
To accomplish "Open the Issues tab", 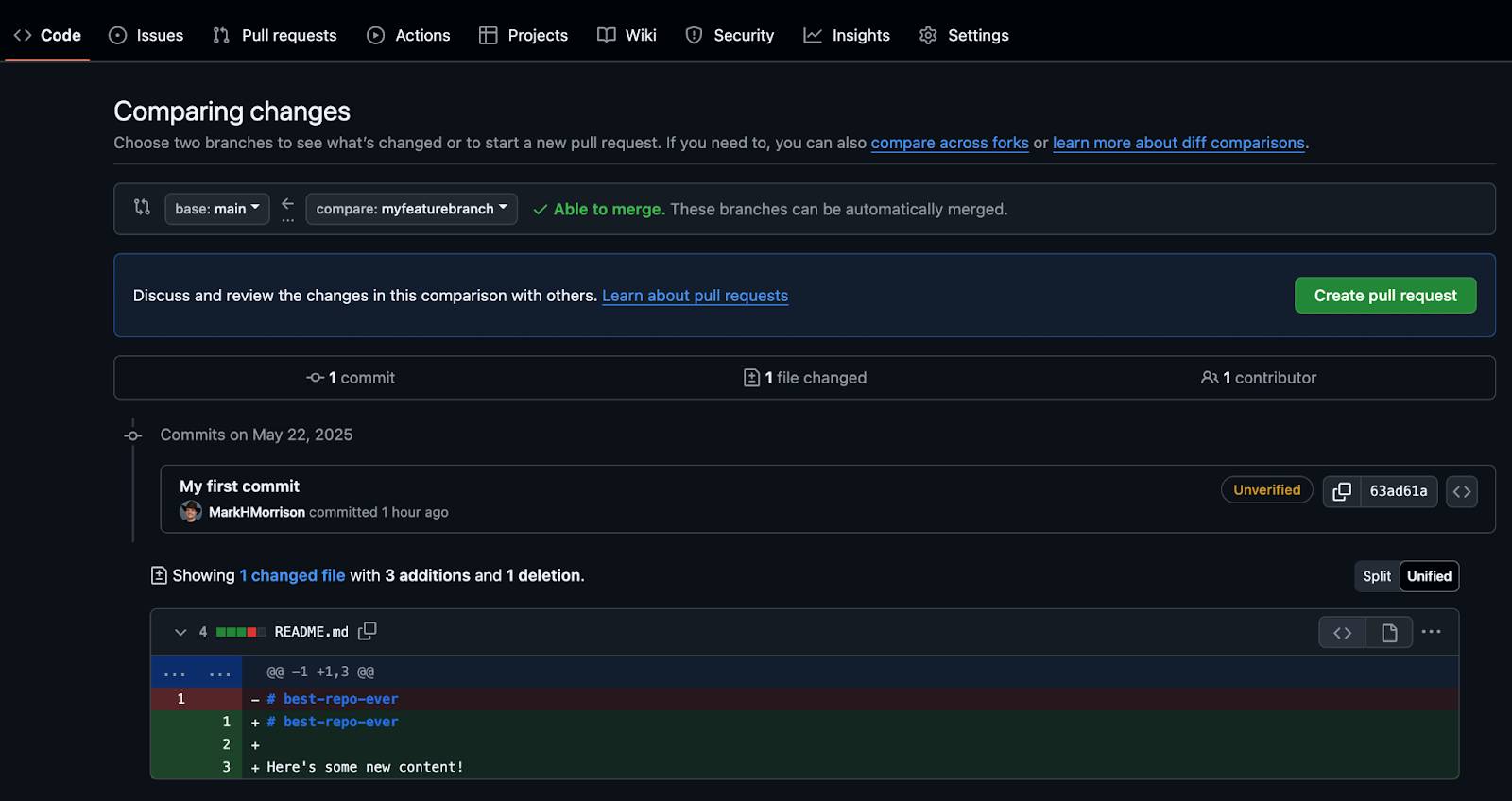I will click(146, 35).
